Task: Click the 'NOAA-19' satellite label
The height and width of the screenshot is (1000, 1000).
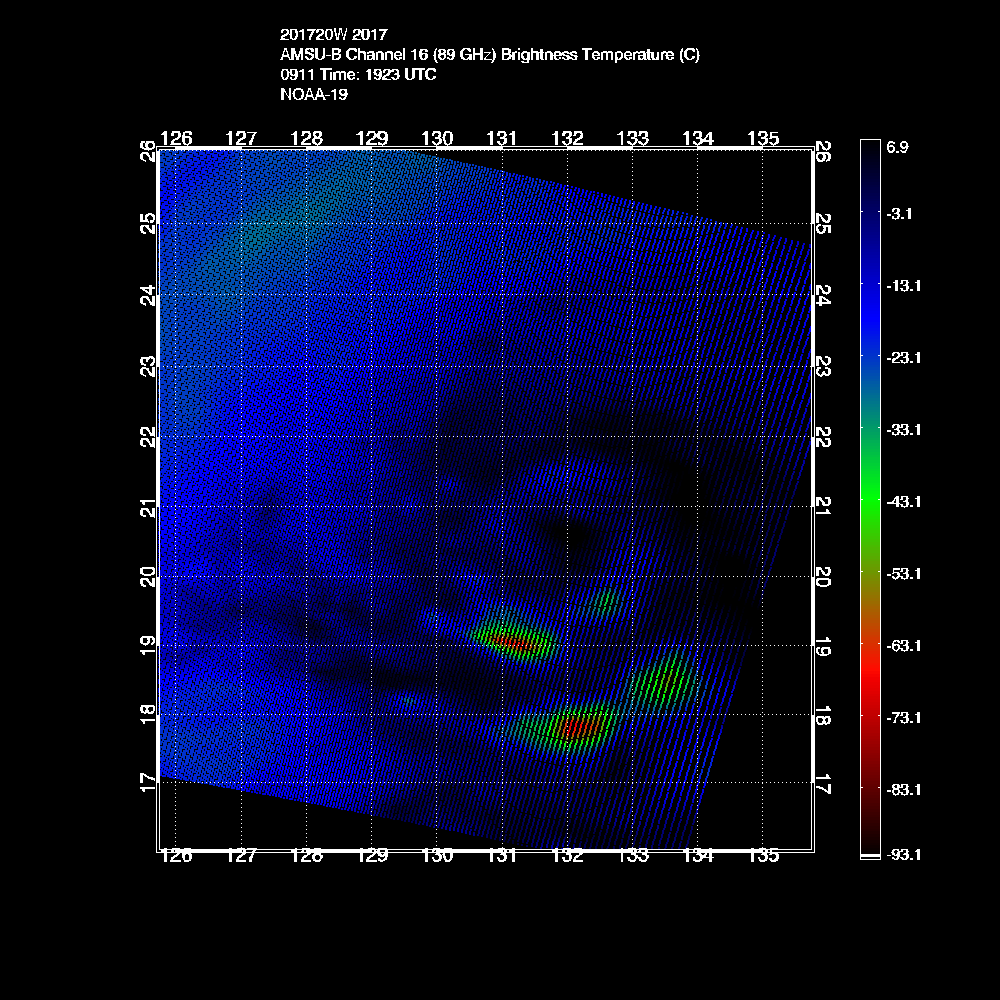Action: coord(315,96)
